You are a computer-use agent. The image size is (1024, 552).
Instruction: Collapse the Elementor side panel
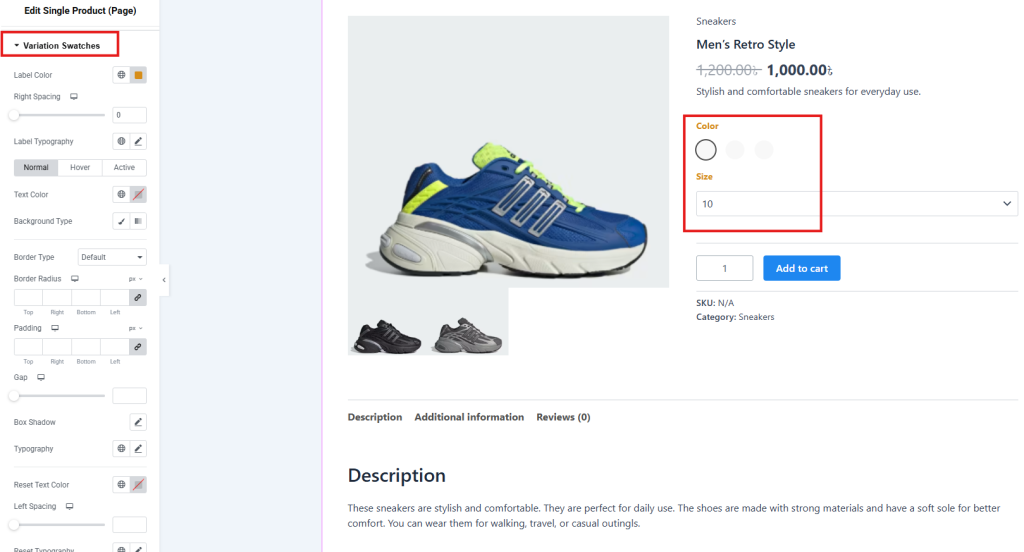click(x=164, y=280)
